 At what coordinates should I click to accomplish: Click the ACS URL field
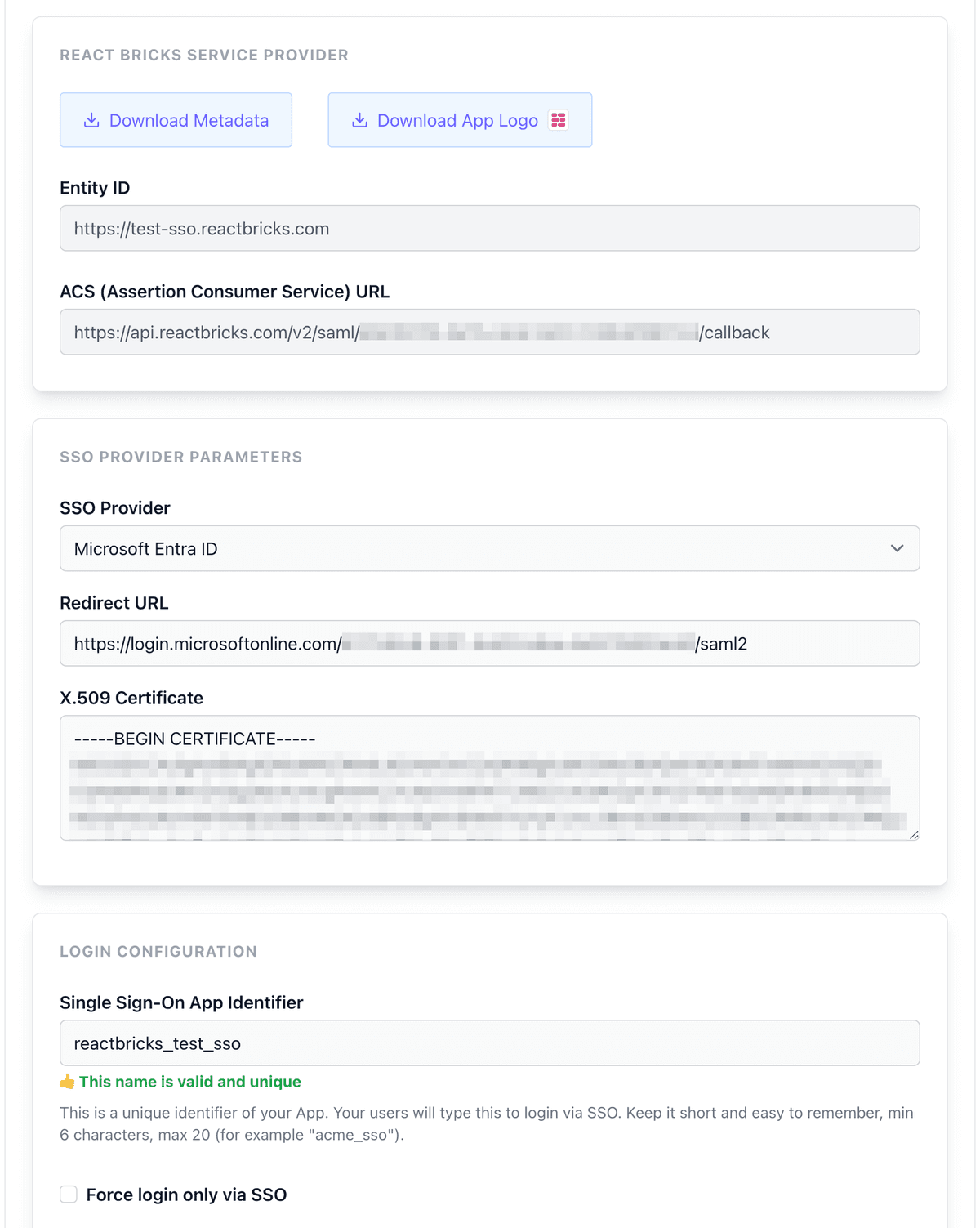point(489,332)
